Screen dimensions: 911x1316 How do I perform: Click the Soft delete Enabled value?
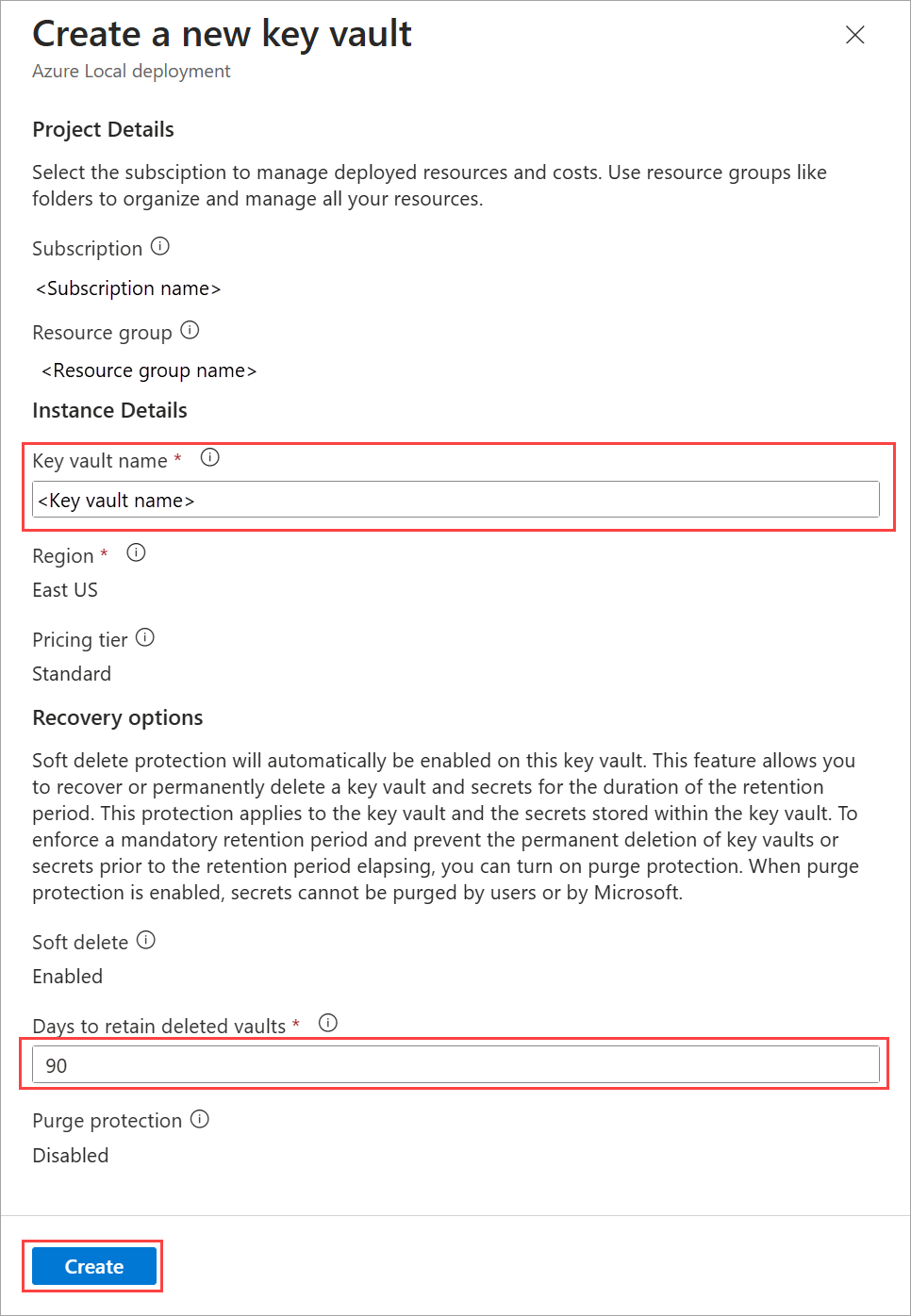coord(68,977)
